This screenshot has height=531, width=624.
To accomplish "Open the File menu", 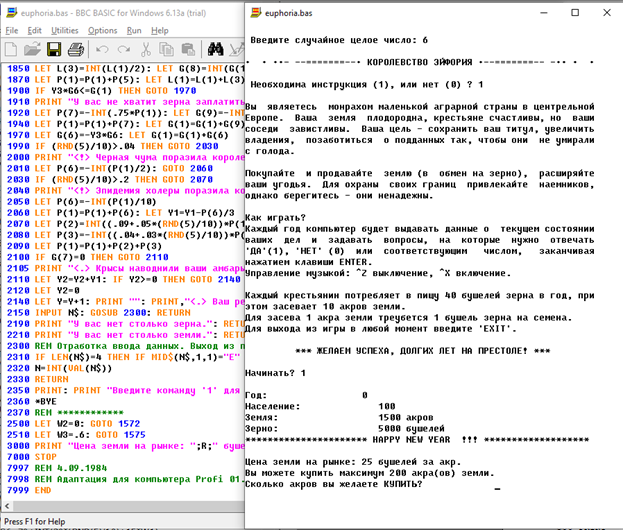I will point(12,31).
